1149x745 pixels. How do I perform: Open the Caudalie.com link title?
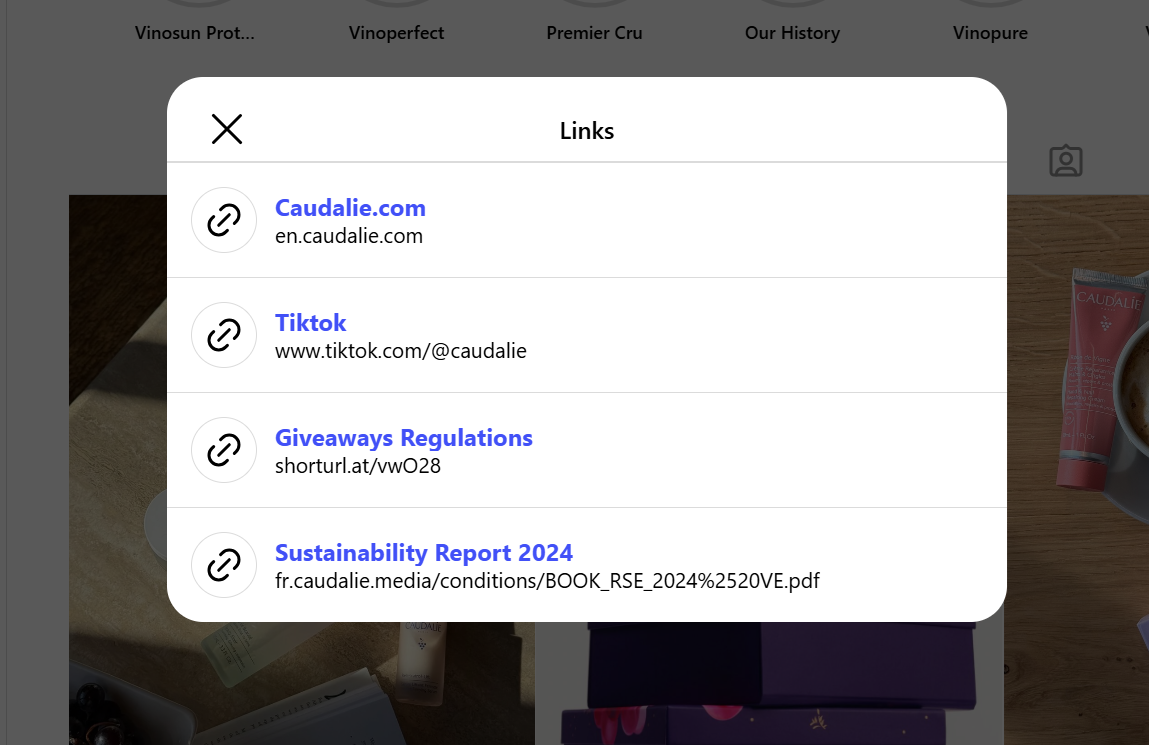tap(350, 208)
